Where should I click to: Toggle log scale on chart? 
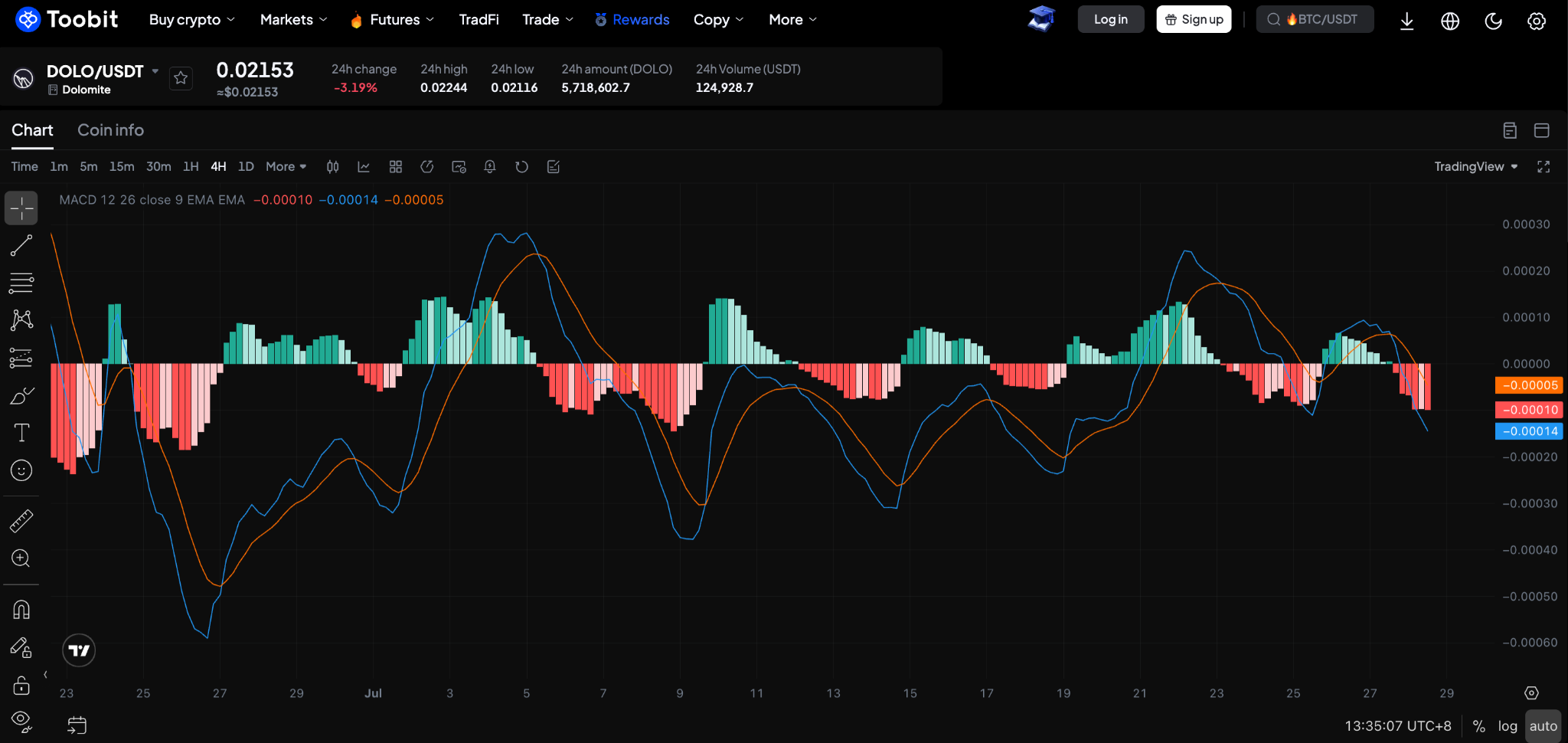coord(1508,726)
